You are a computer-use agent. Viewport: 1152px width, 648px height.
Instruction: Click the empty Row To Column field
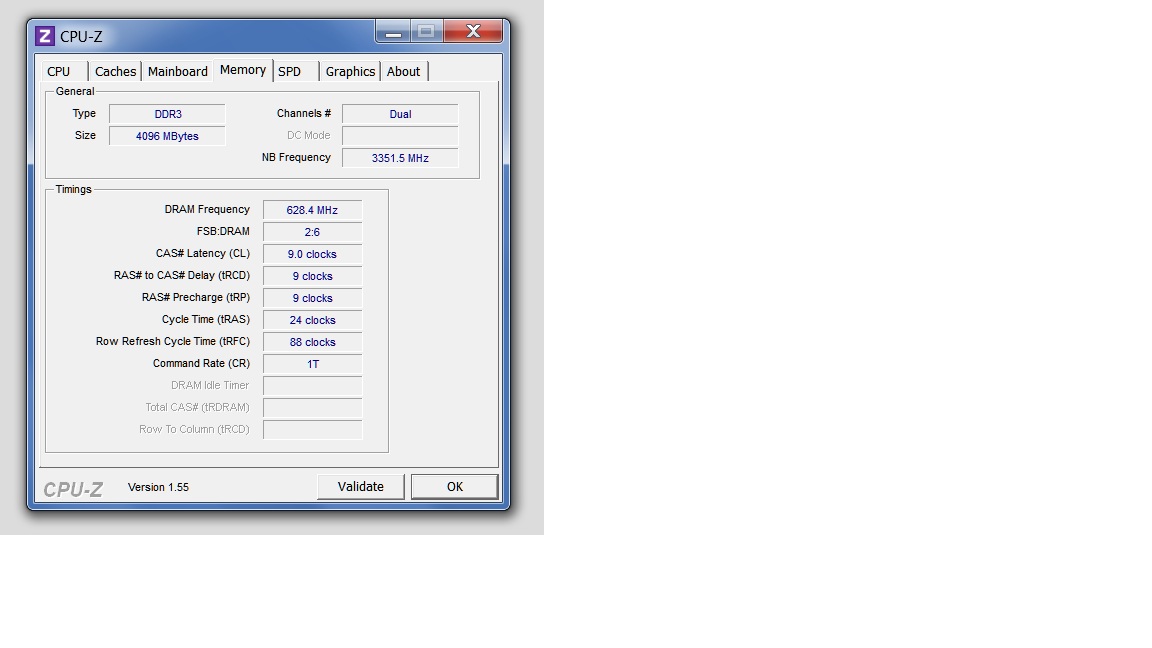312,431
